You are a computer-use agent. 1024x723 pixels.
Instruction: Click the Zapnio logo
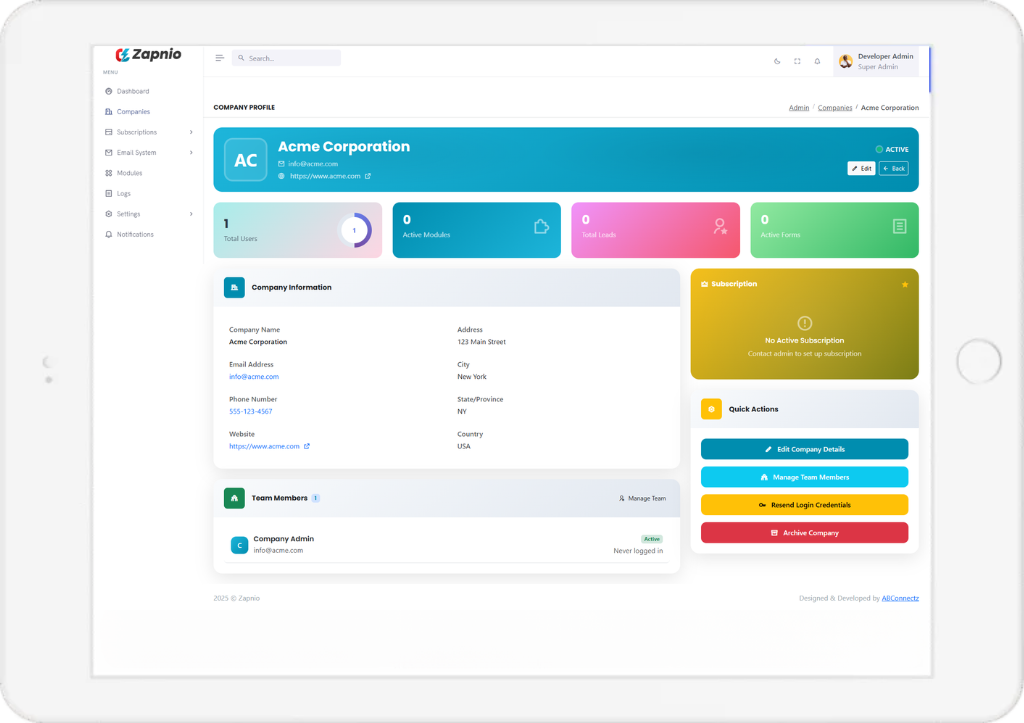coord(148,55)
